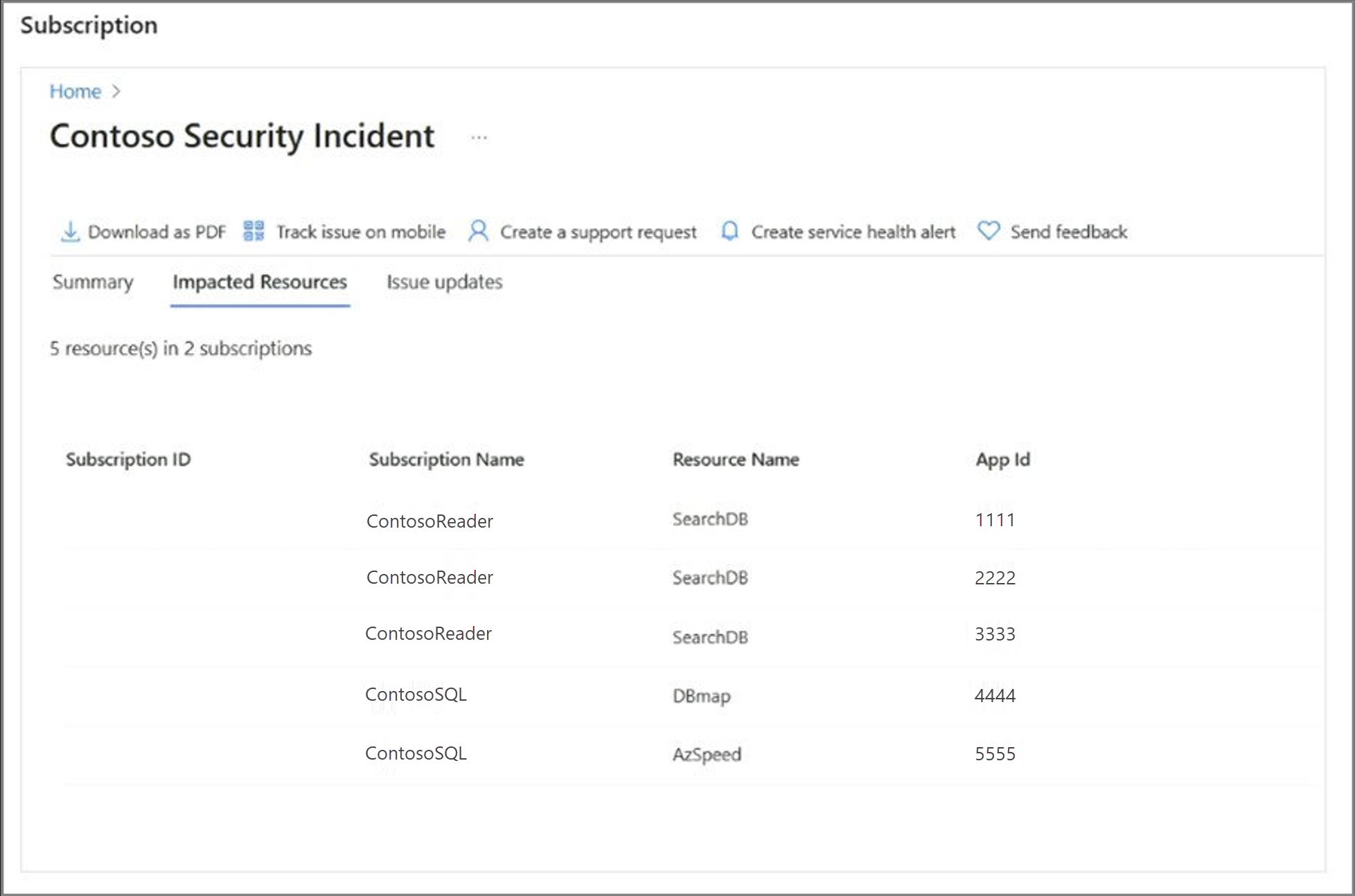Click Create a support request
The height and width of the screenshot is (896, 1355).
pos(599,231)
